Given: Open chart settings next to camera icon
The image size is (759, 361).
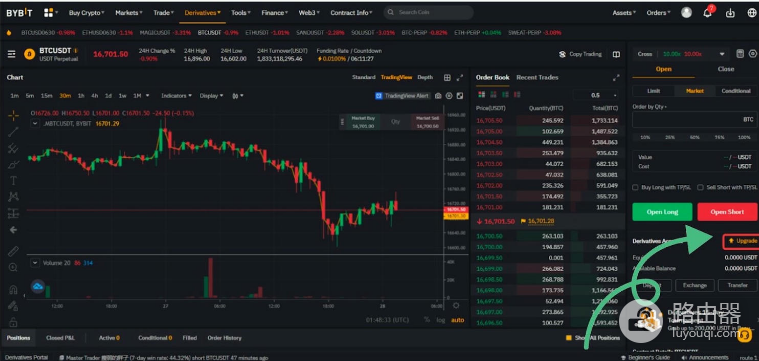Looking at the screenshot, I should (x=449, y=96).
